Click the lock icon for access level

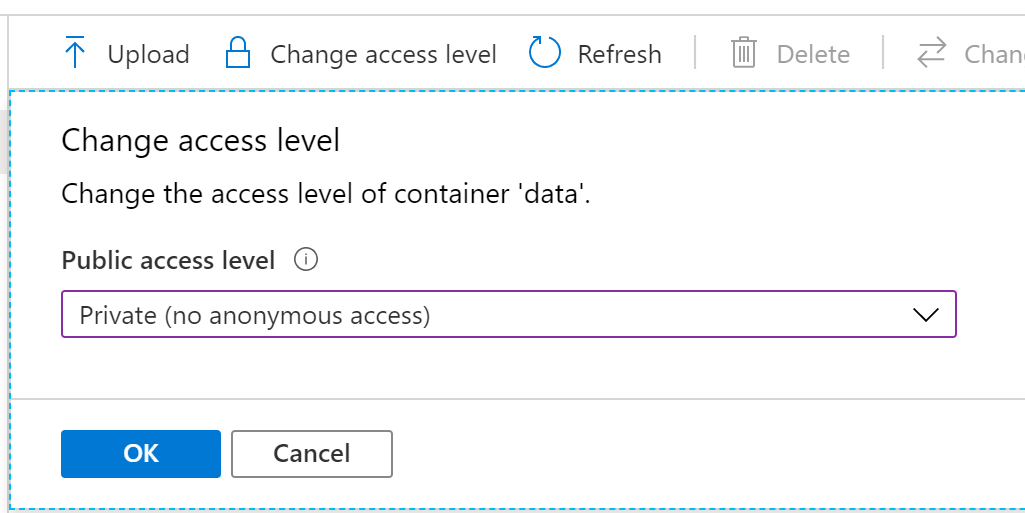[238, 53]
